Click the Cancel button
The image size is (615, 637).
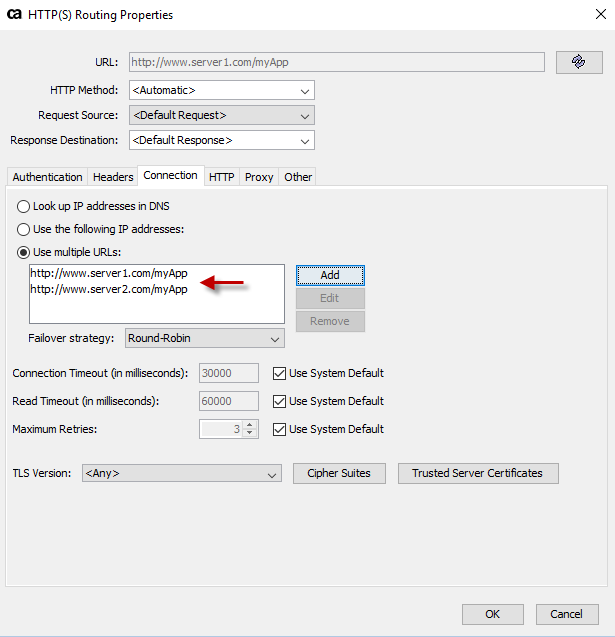click(x=567, y=614)
